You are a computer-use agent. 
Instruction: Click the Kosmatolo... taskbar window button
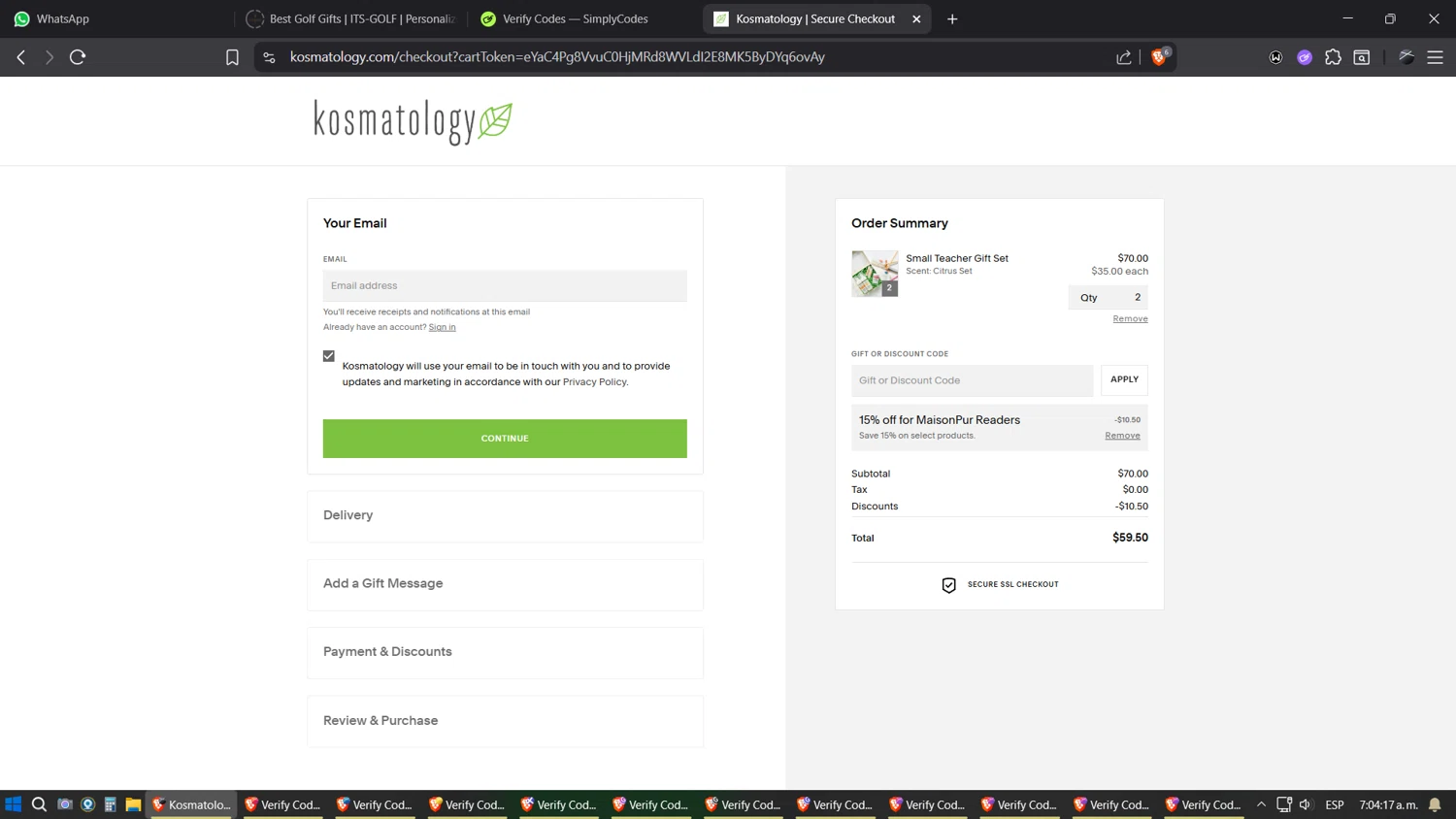pyautogui.click(x=192, y=804)
